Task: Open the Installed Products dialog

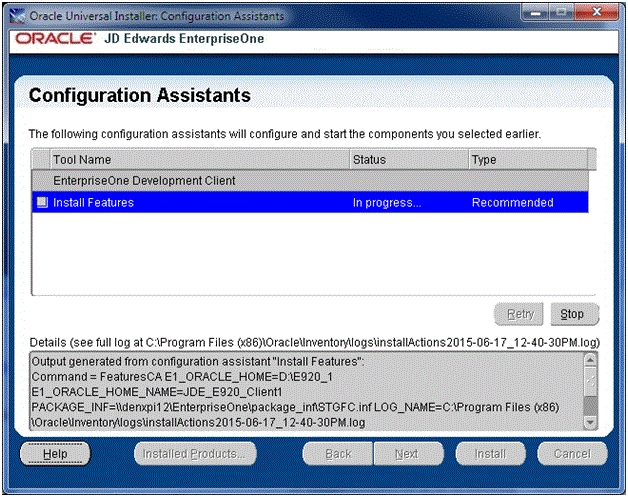Action: tap(195, 454)
